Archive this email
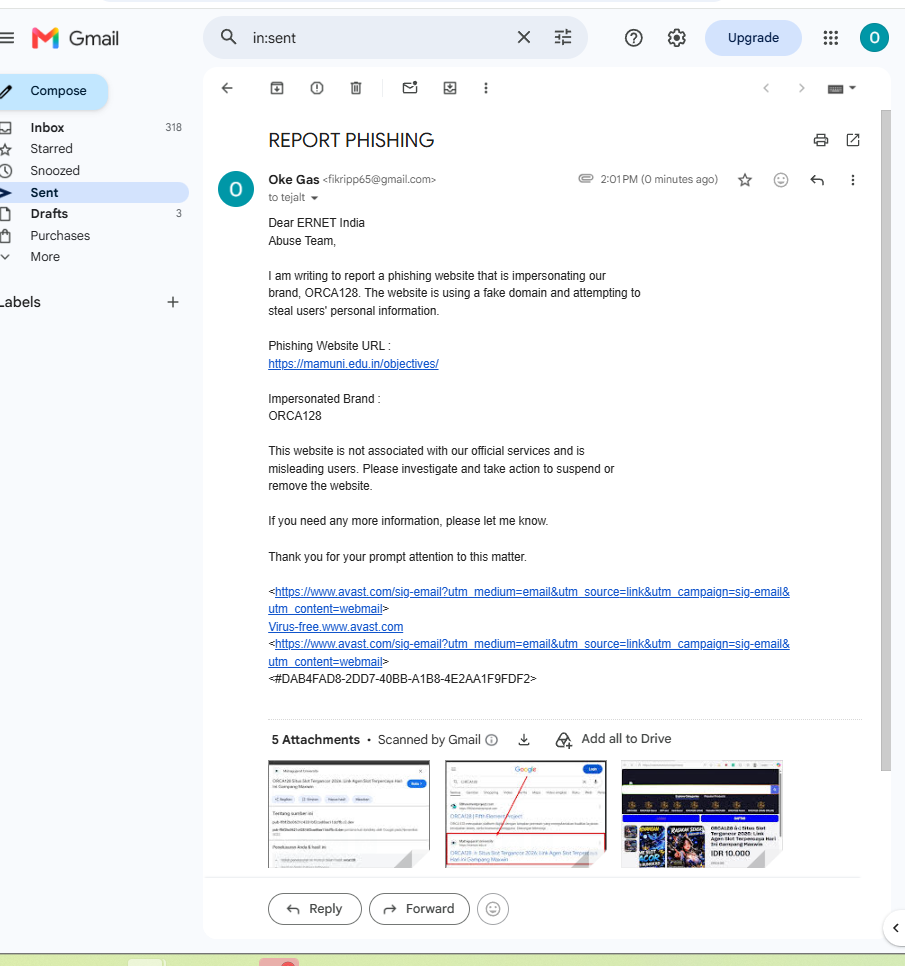The image size is (905, 966). (277, 88)
